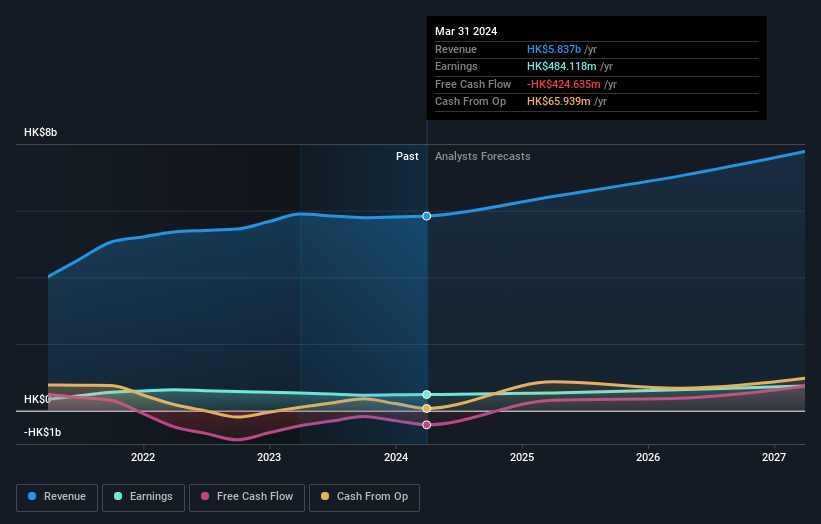Click the Earnings row label in tooltip
821x524 pixels.
(456, 66)
